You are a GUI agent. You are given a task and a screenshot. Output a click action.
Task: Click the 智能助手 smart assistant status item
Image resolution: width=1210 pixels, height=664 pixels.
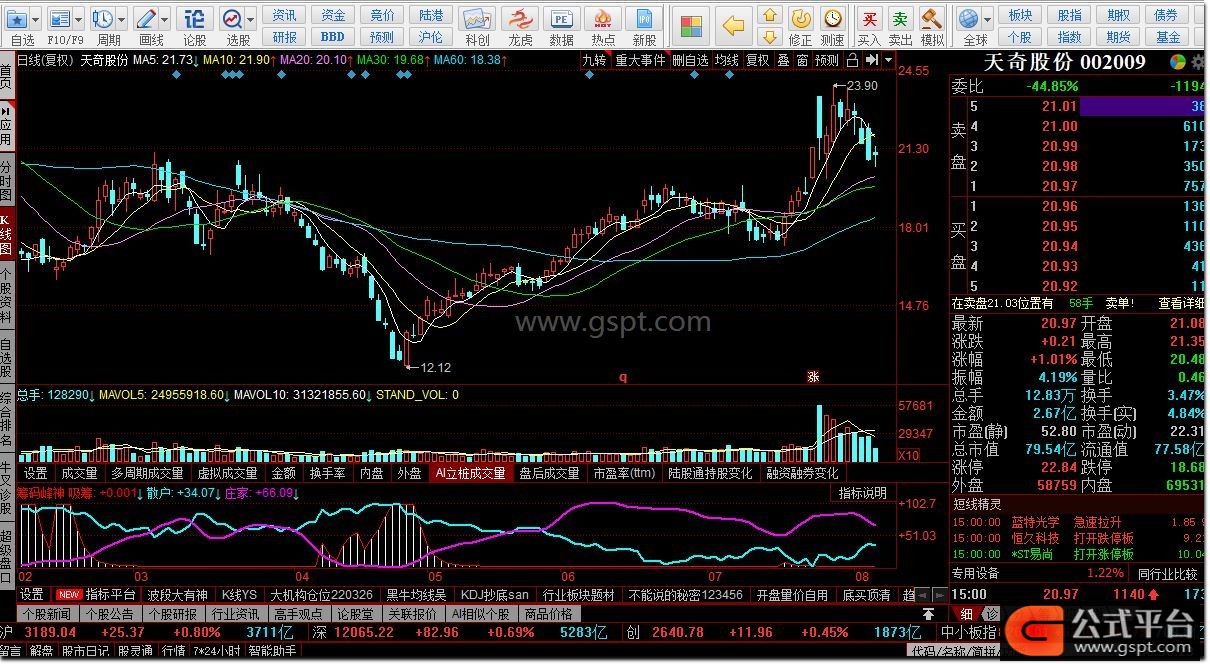pos(272,651)
